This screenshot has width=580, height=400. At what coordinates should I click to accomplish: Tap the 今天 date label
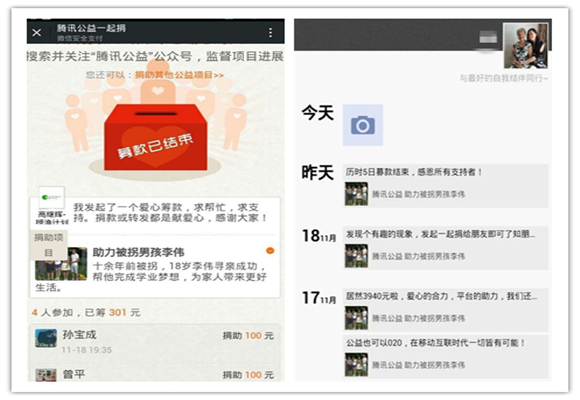318,112
